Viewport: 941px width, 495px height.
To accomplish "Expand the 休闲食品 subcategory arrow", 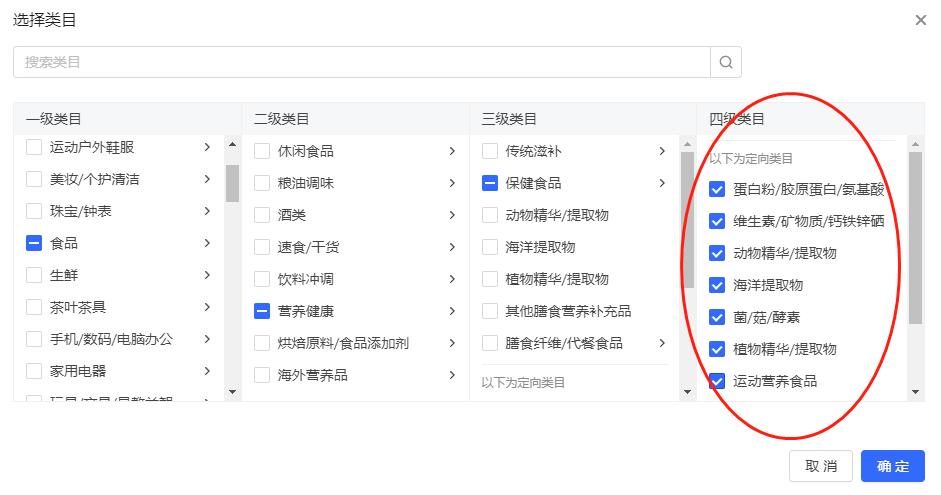I will pyautogui.click(x=452, y=151).
